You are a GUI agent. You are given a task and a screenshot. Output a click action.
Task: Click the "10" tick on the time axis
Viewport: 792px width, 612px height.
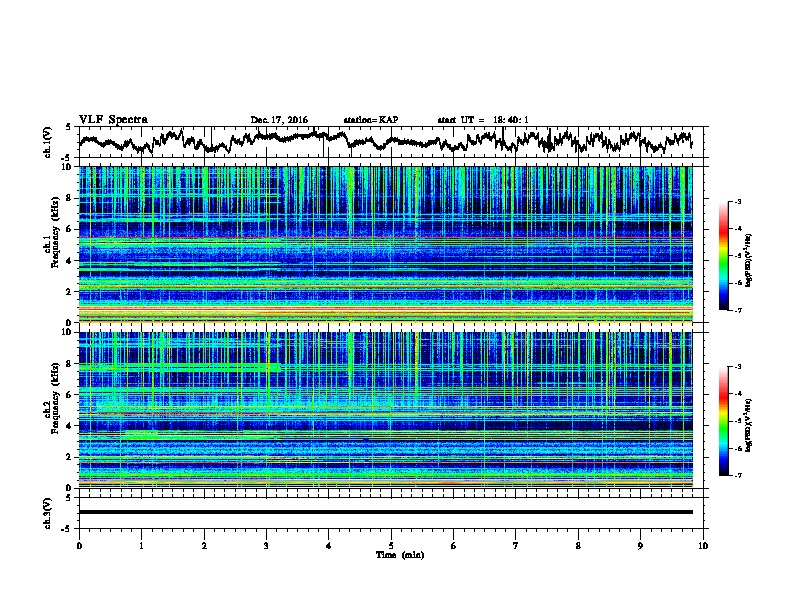[703, 546]
